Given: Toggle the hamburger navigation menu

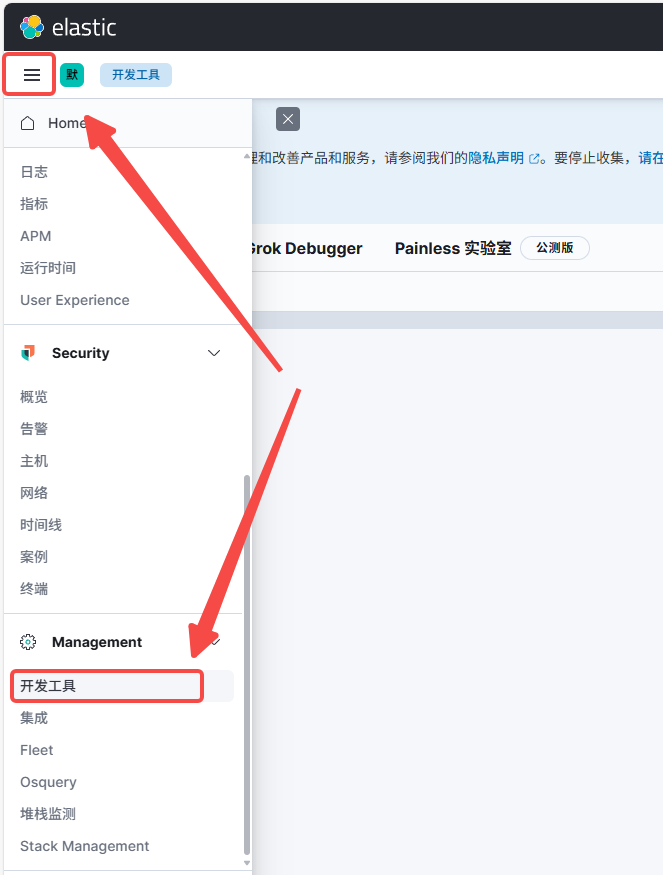Looking at the screenshot, I should (32, 75).
